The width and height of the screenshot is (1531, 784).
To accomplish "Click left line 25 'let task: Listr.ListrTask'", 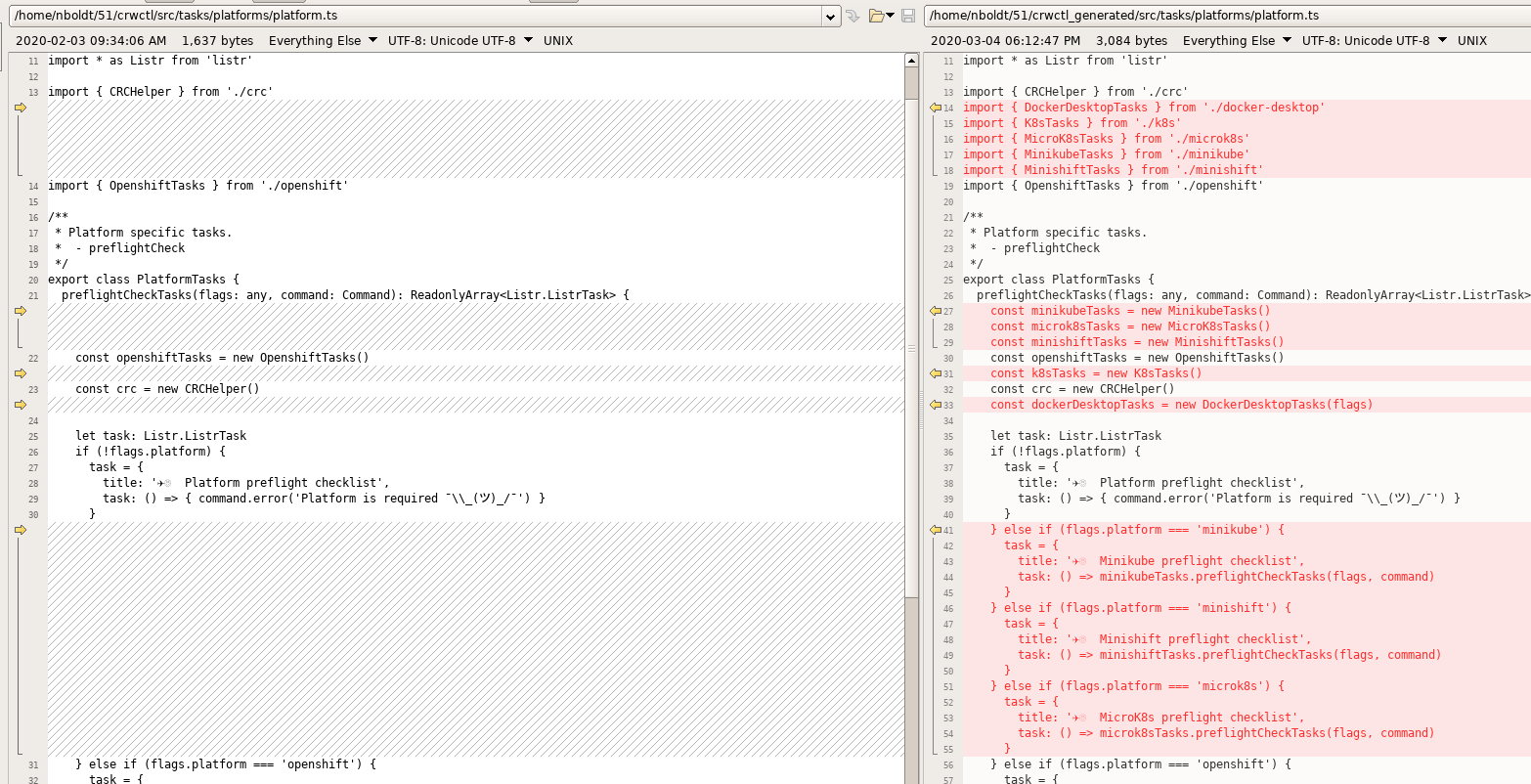I will coord(160,436).
